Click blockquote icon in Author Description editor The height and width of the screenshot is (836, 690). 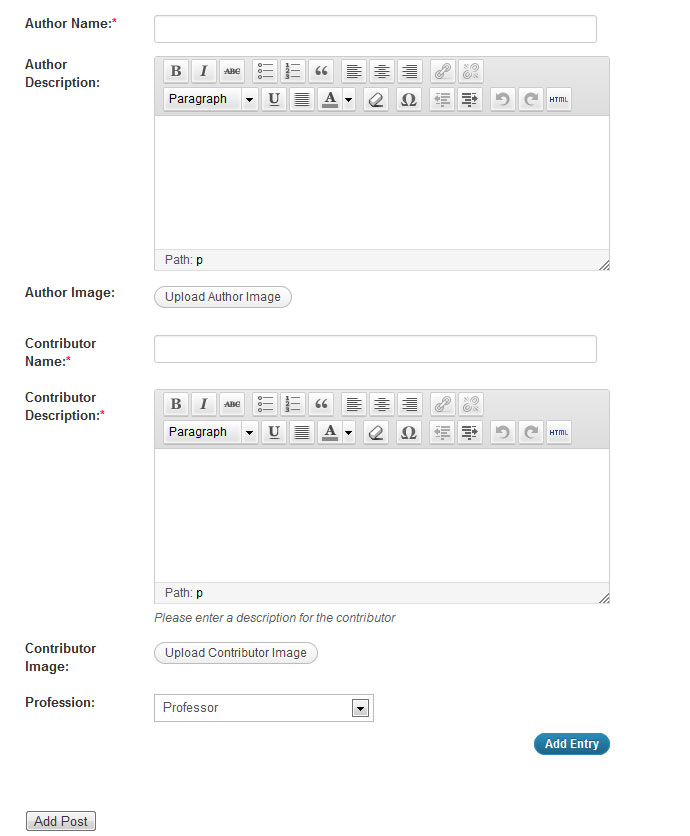click(x=321, y=71)
